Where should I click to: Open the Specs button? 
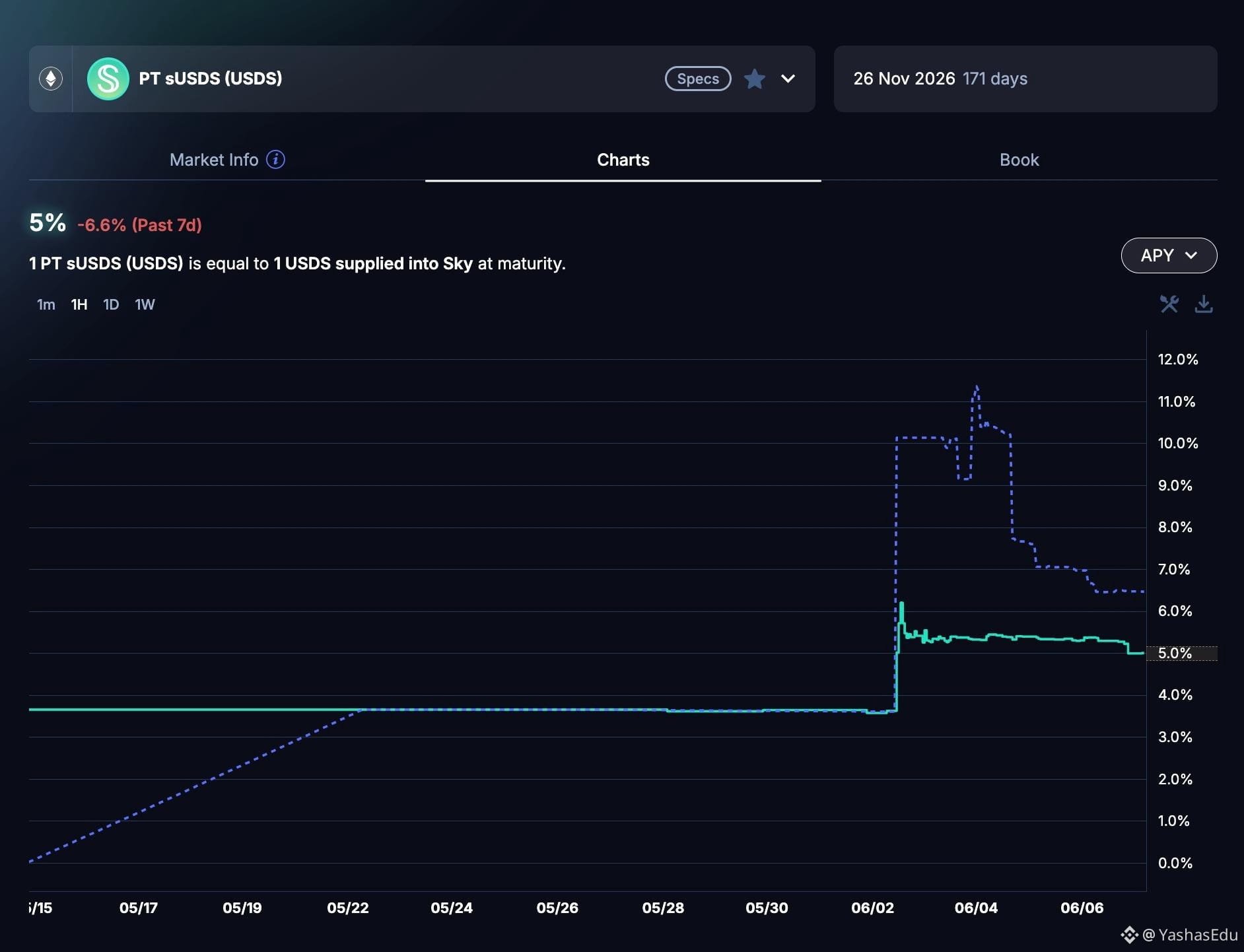pyautogui.click(x=698, y=79)
